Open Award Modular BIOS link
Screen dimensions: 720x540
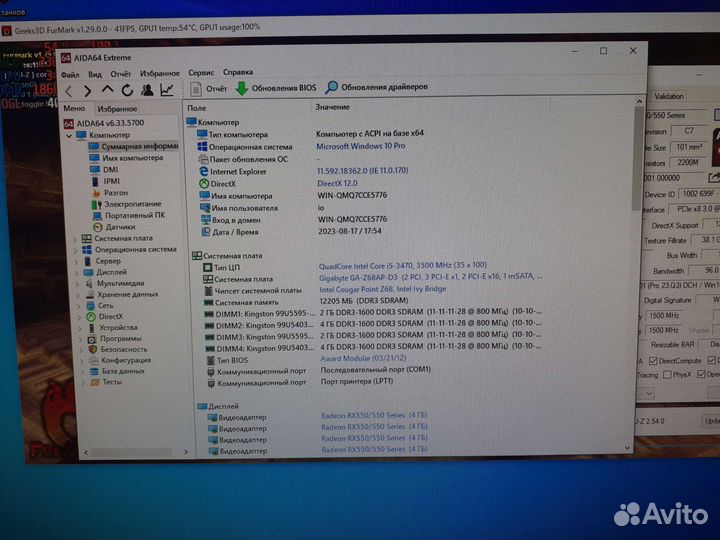(363, 358)
